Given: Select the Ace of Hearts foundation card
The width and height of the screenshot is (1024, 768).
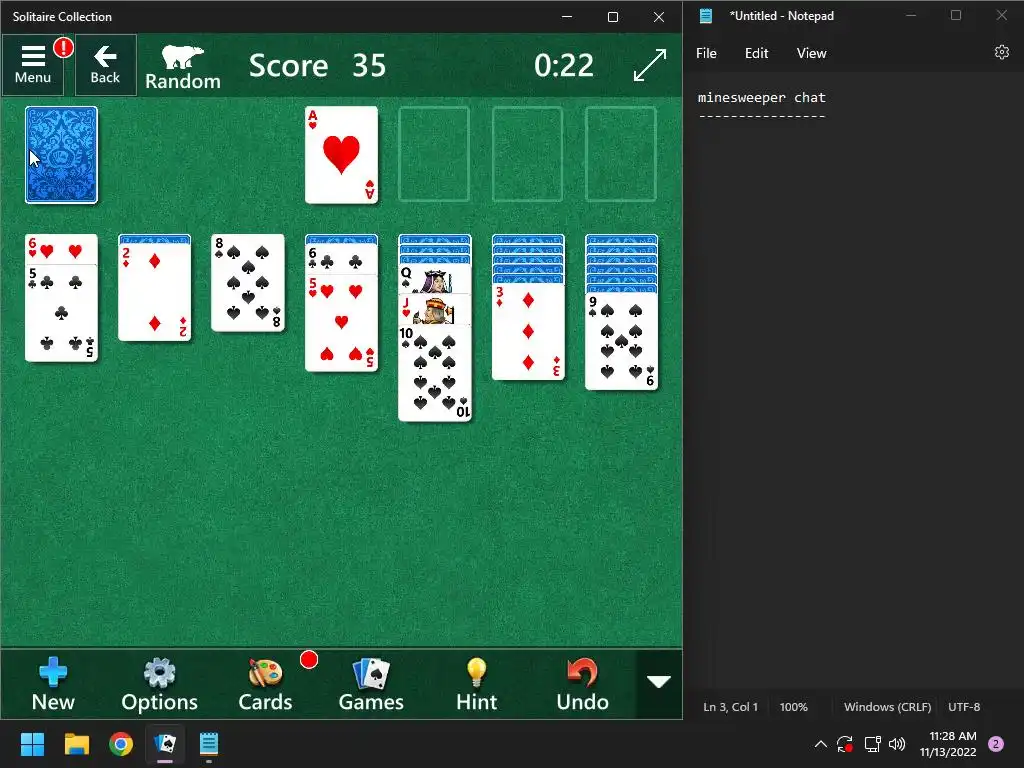Looking at the screenshot, I should [x=342, y=155].
